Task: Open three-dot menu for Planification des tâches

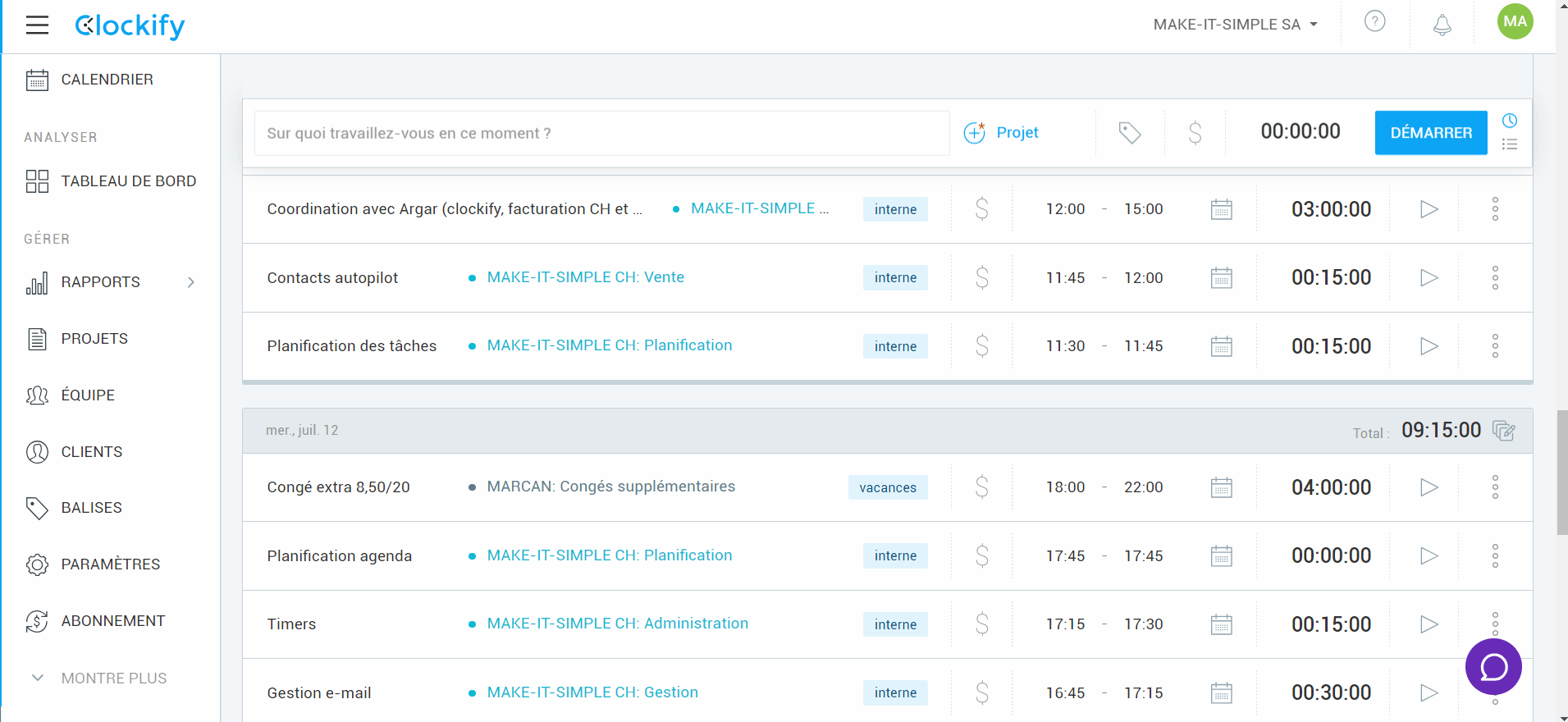Action: (1494, 346)
